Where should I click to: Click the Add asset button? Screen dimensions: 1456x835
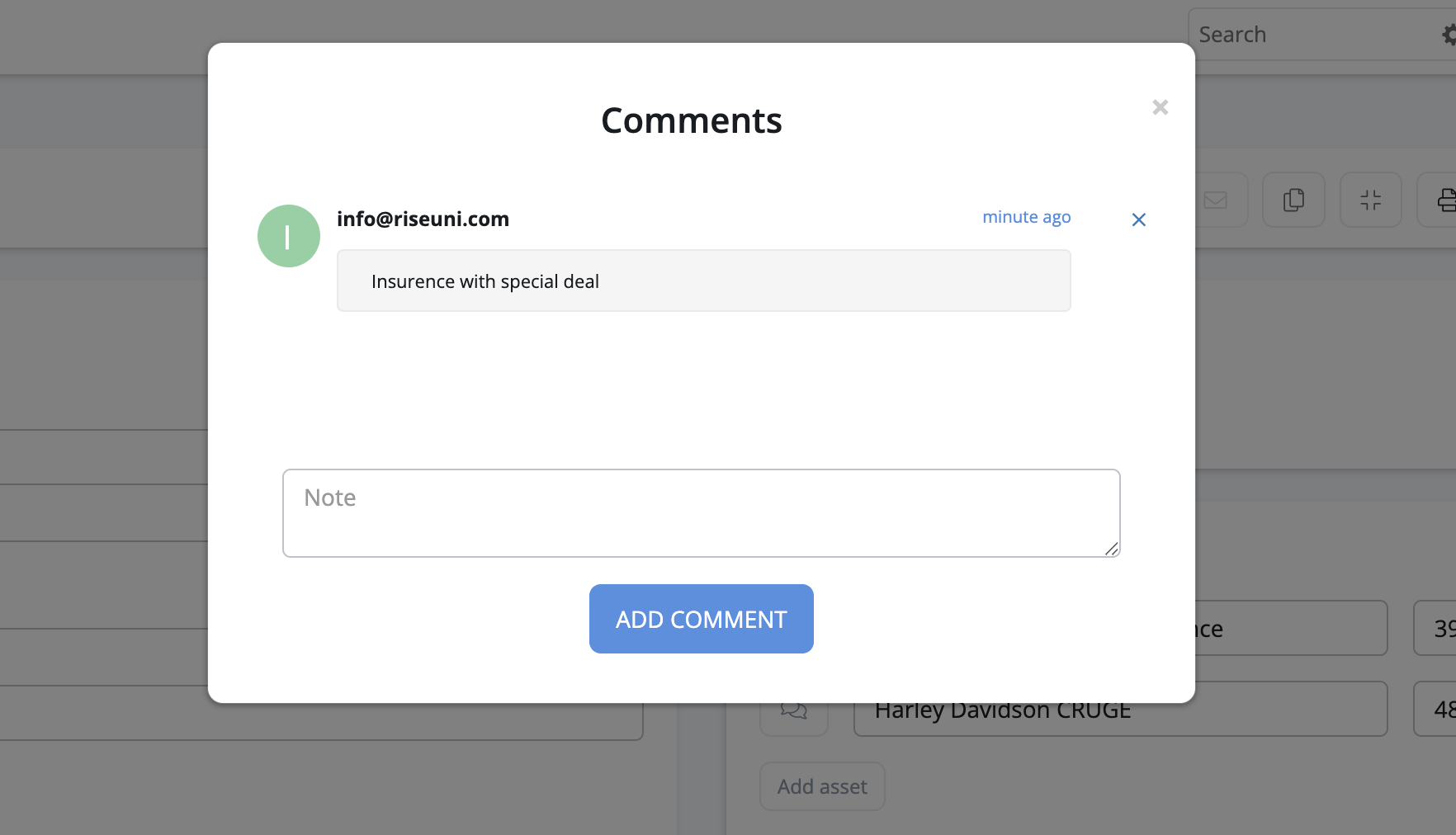(x=822, y=786)
